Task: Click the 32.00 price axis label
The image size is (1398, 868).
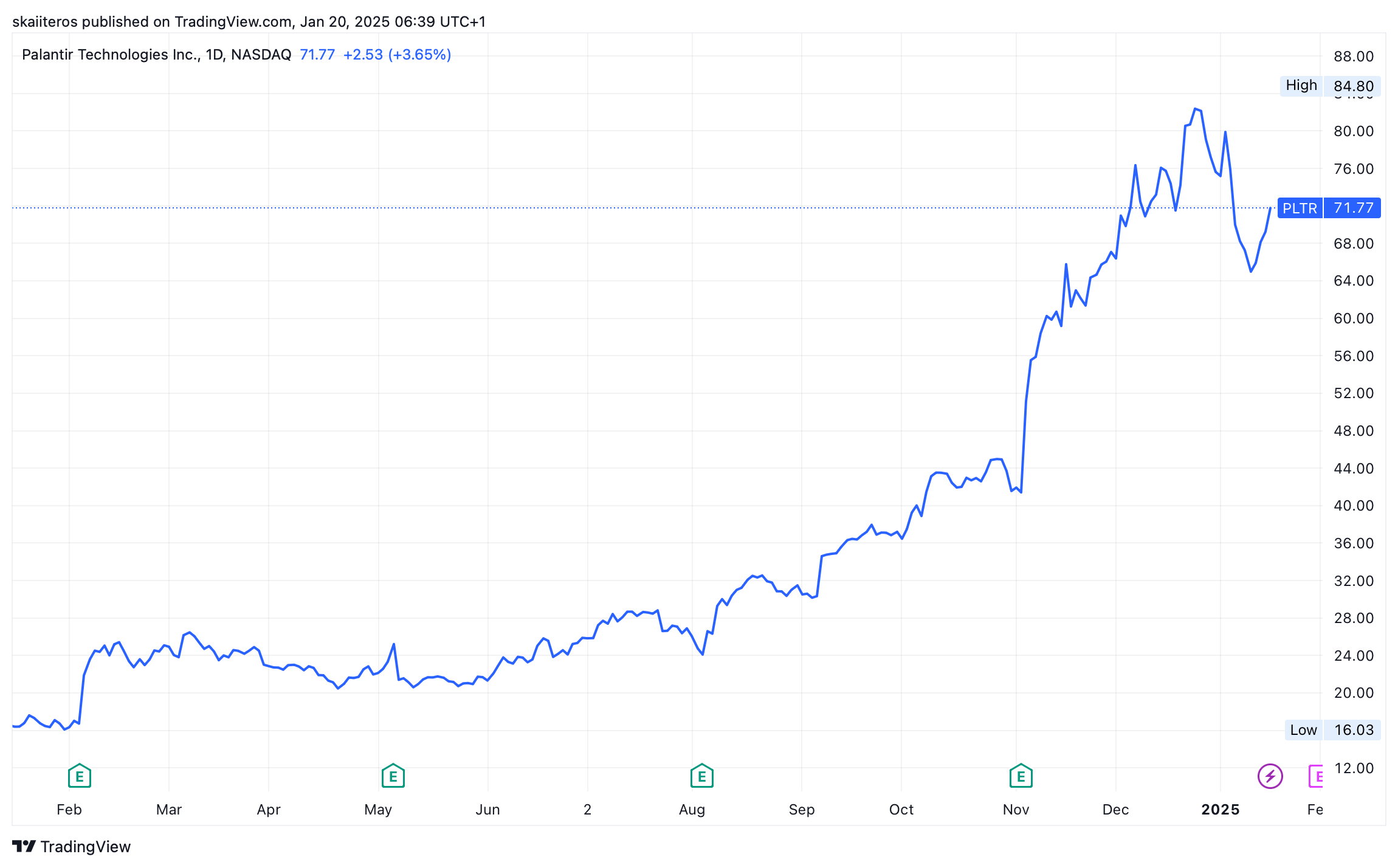Action: click(x=1354, y=581)
